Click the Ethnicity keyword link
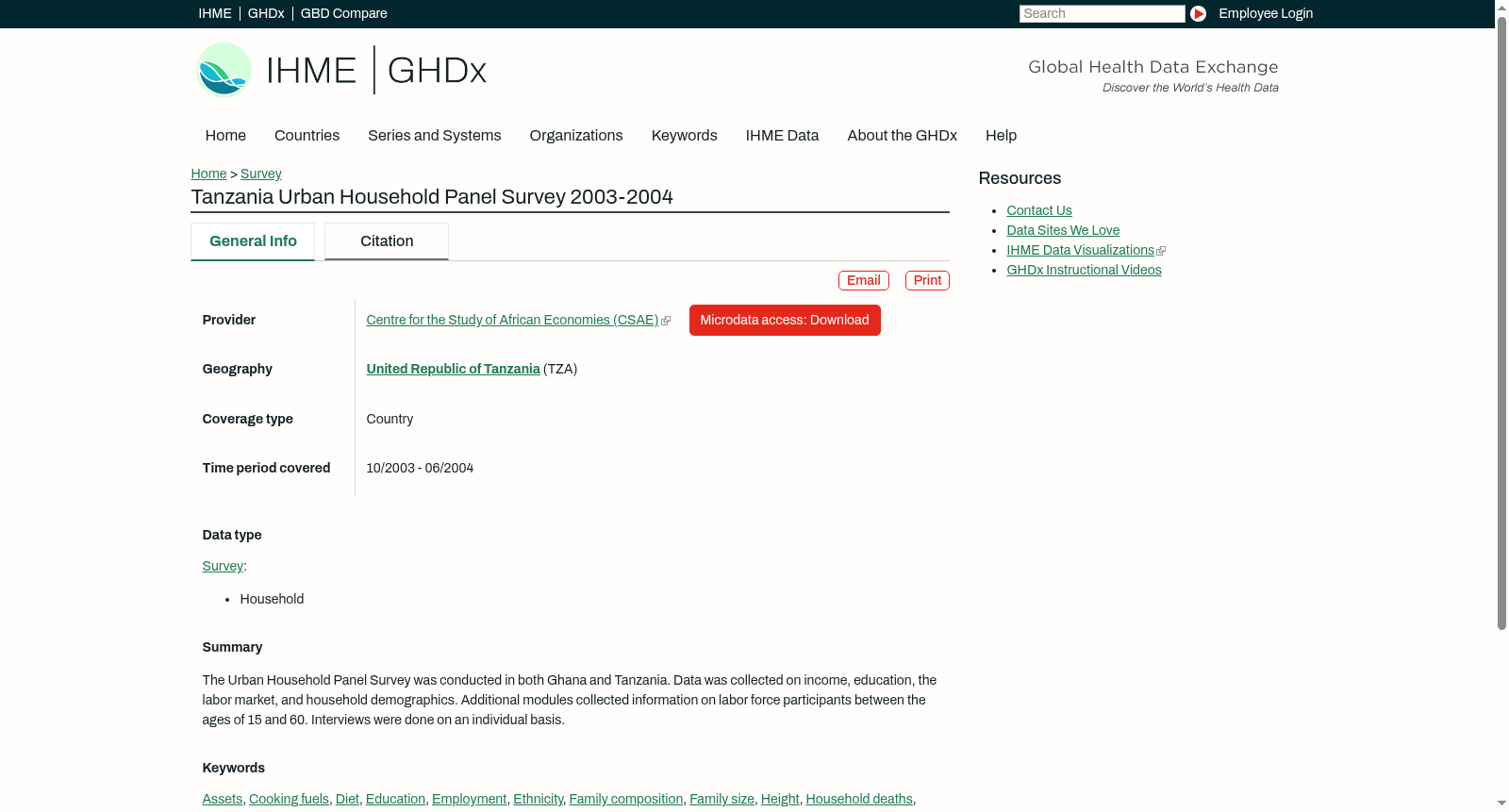 [x=538, y=800]
